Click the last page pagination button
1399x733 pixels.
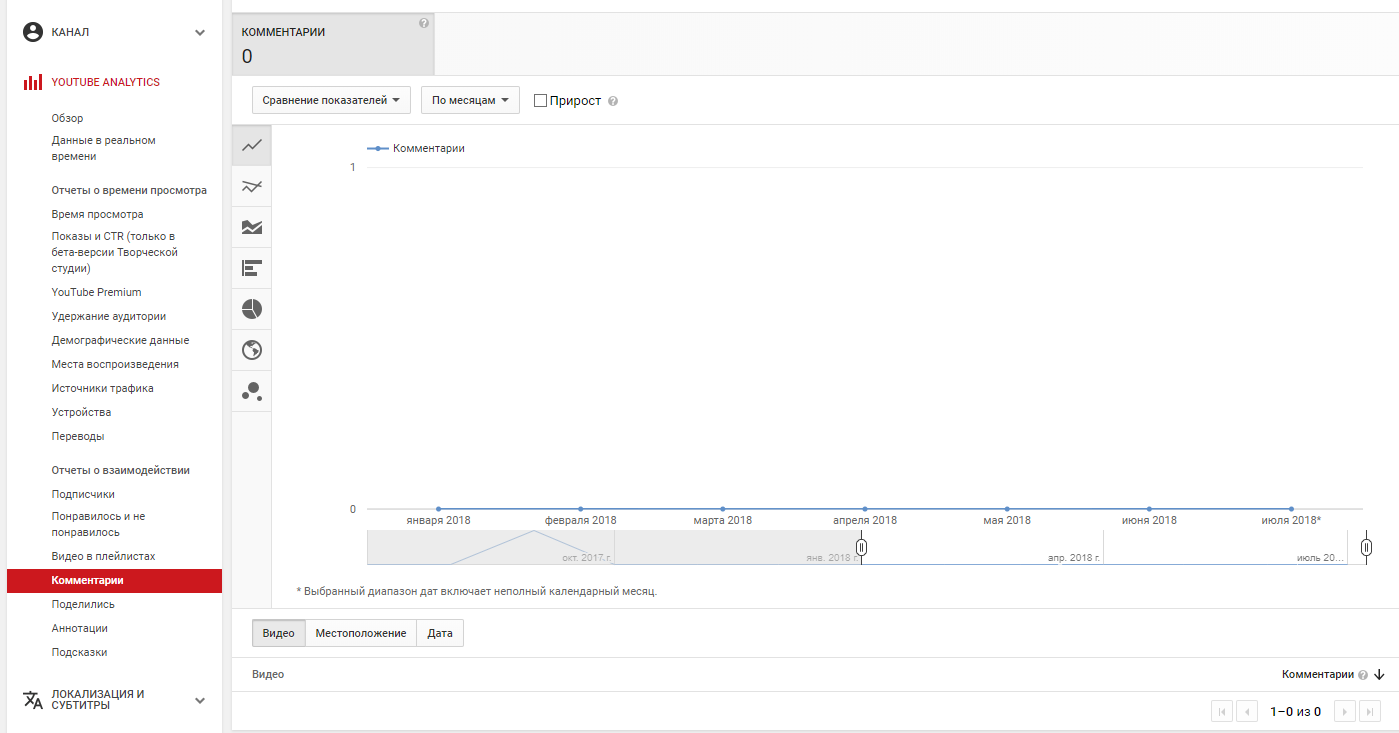[1370, 712]
